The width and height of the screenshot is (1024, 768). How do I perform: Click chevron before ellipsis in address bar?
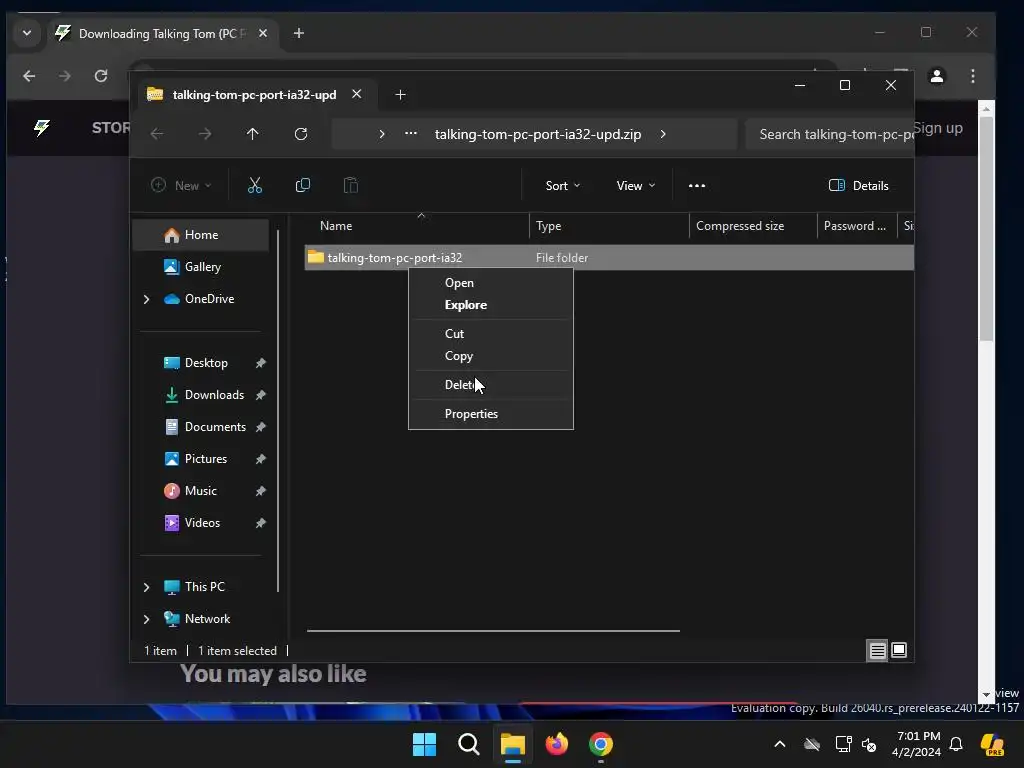pos(382,134)
